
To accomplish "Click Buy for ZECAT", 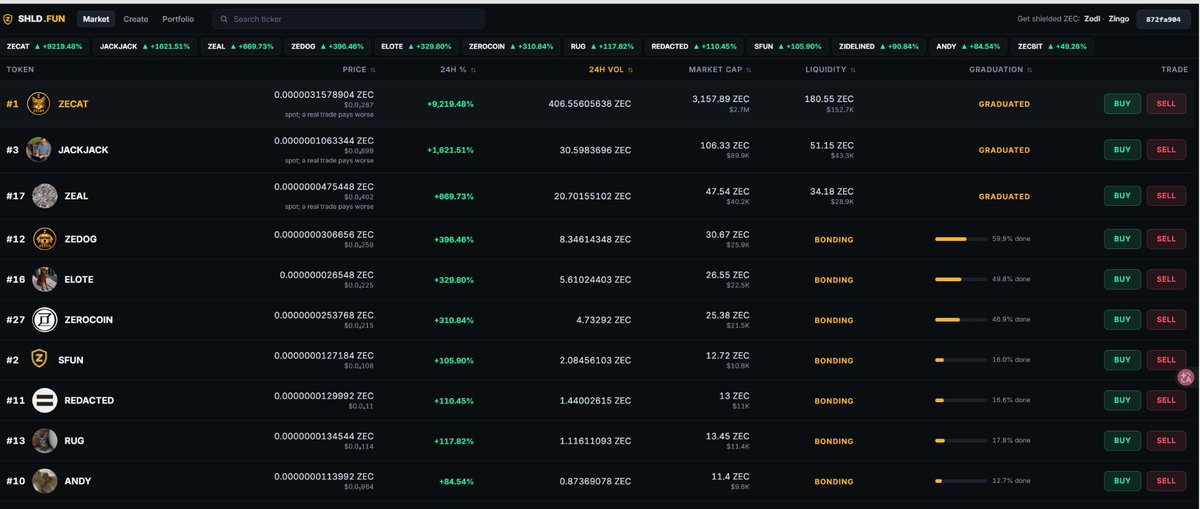I will point(1122,104).
